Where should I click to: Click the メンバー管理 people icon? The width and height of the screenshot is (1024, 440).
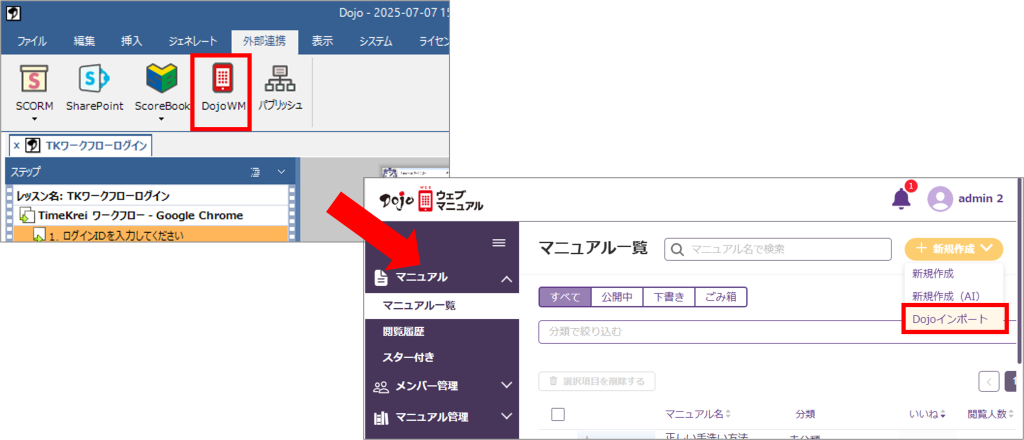381,386
